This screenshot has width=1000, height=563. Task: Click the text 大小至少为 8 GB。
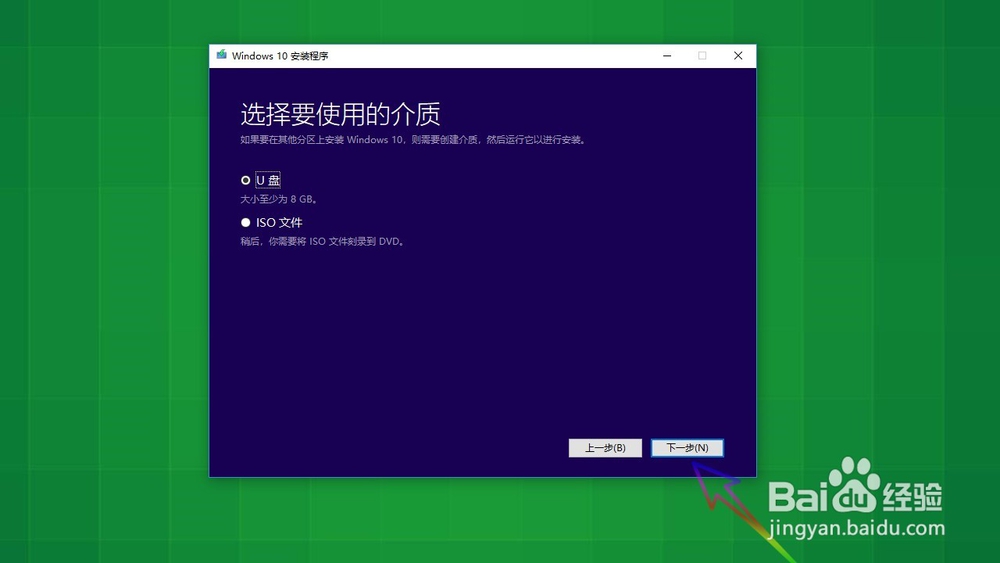pyautogui.click(x=279, y=200)
